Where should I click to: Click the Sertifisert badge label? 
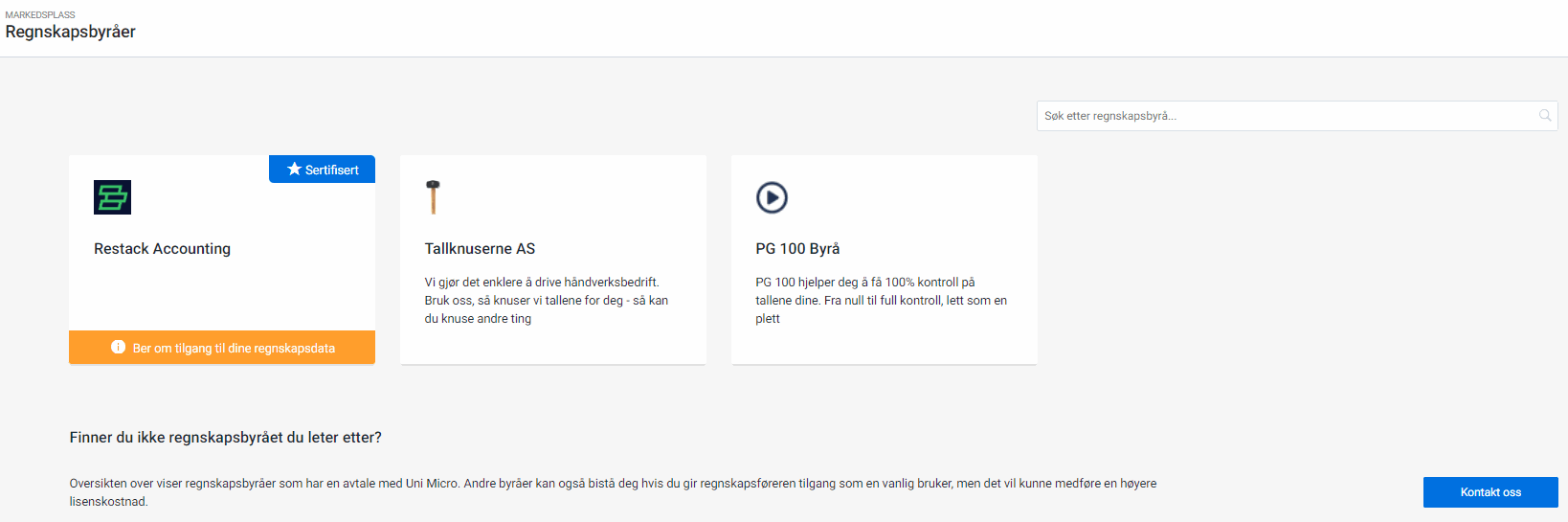331,170
